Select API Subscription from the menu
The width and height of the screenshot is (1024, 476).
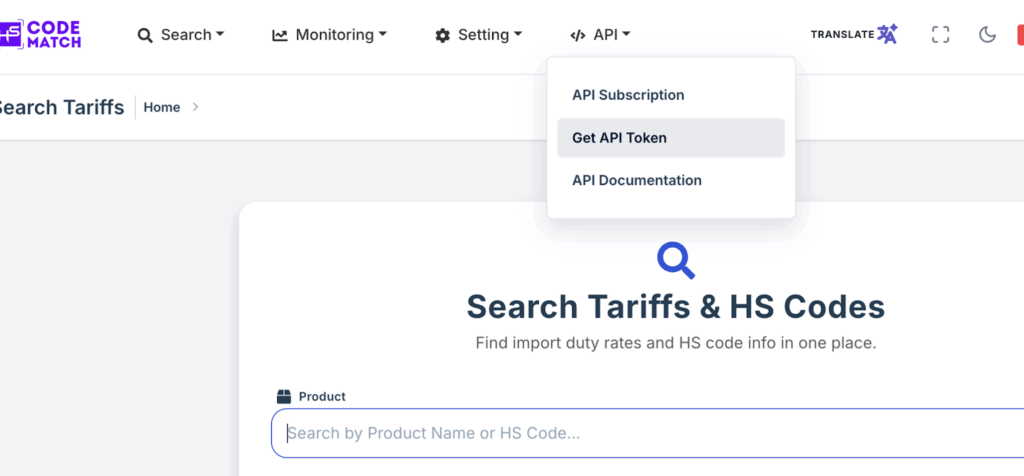coord(628,95)
